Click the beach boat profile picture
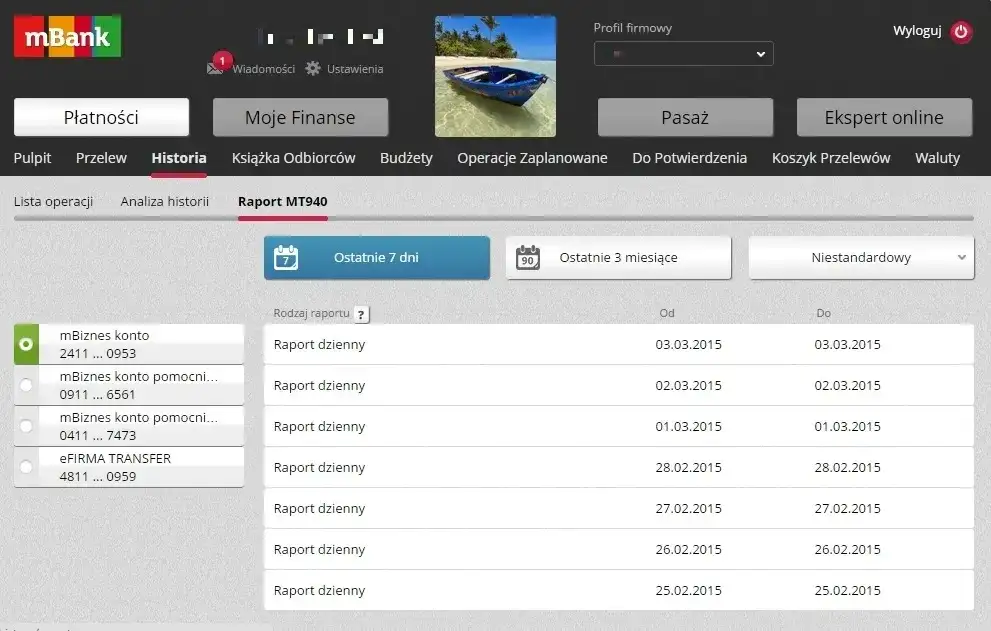Viewport: 991px width, 631px height. (x=495, y=76)
